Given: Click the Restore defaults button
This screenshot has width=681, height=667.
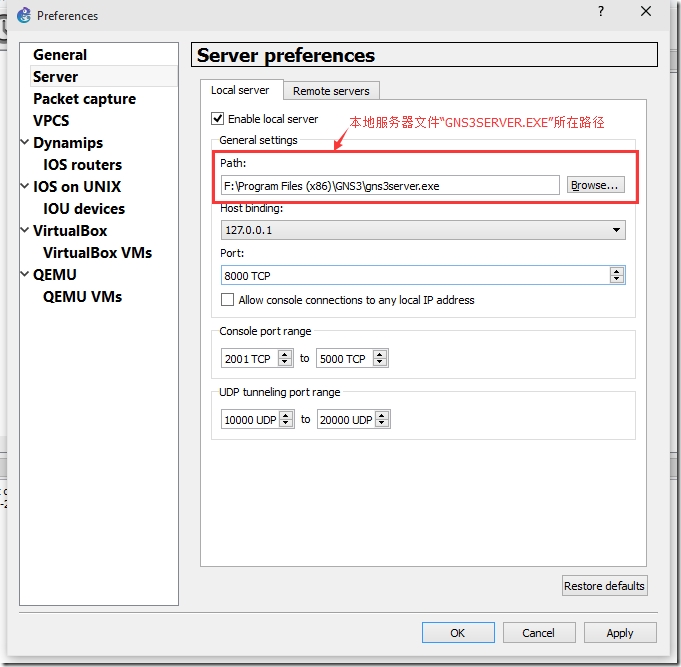Looking at the screenshot, I should (604, 586).
